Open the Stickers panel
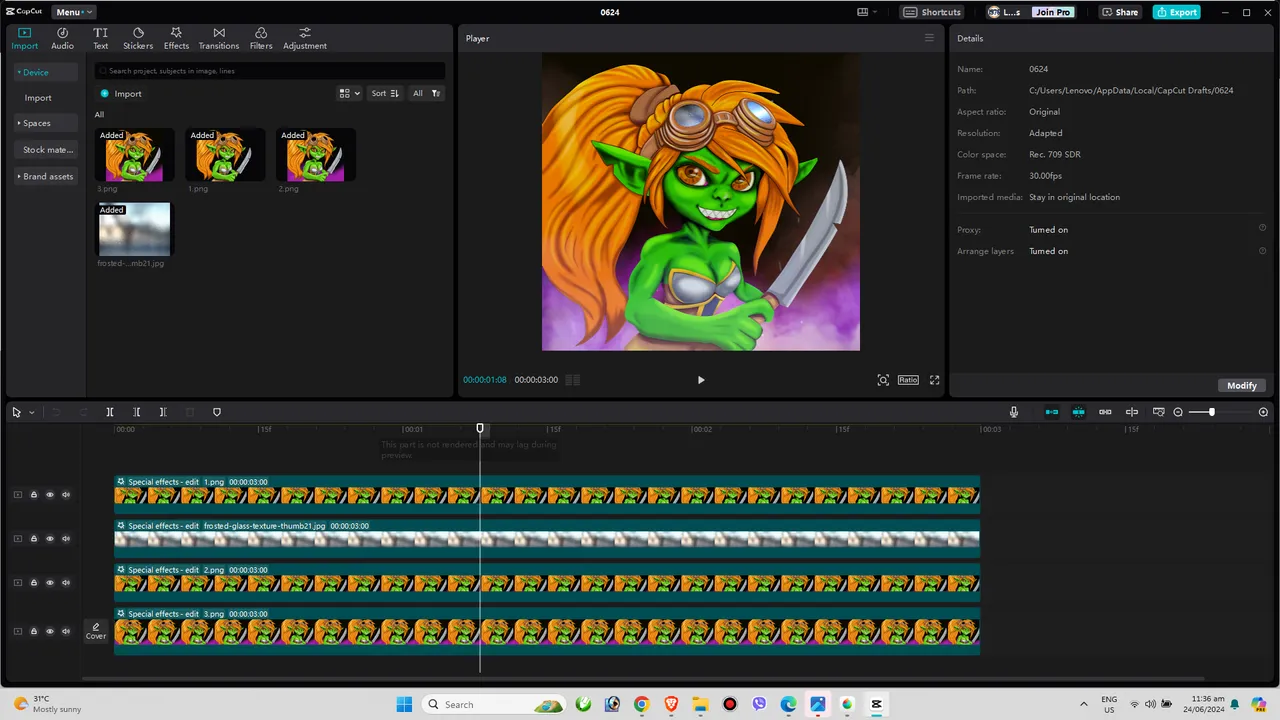 (138, 38)
